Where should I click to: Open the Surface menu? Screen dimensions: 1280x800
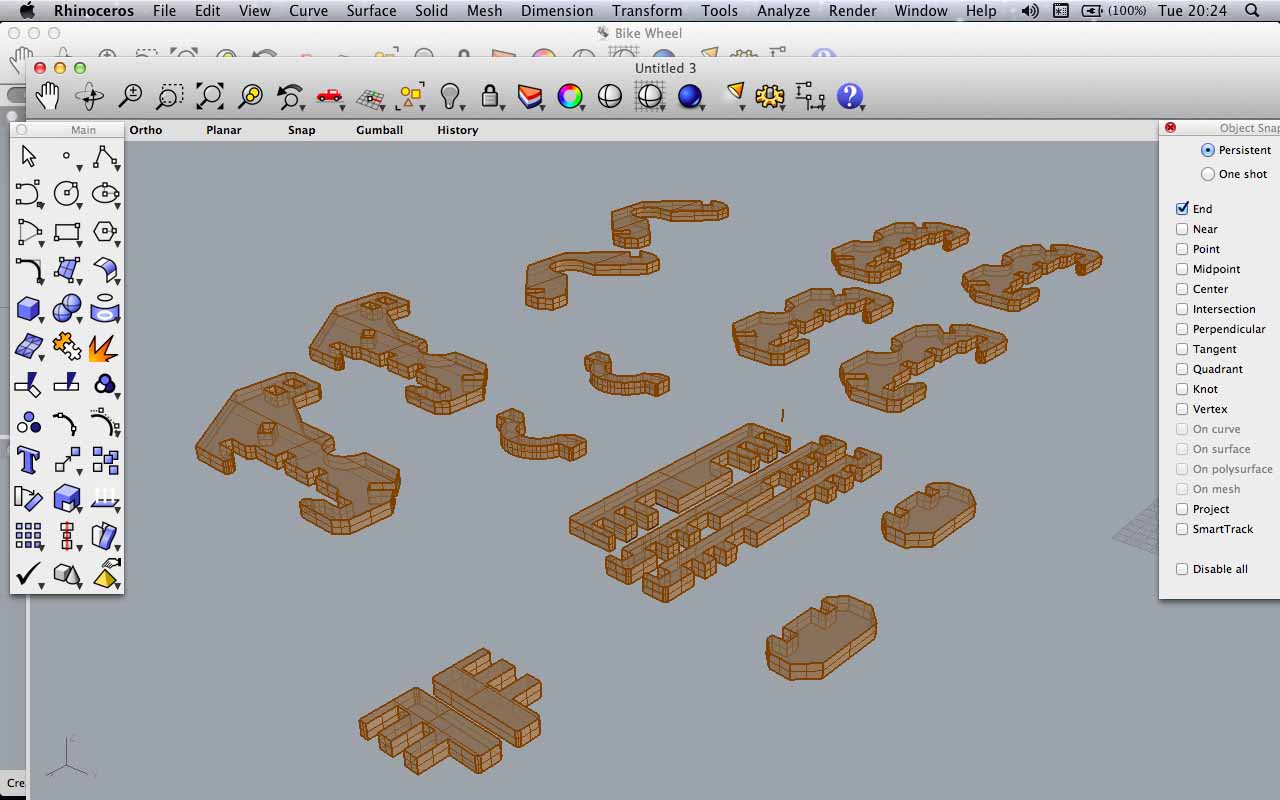[371, 11]
